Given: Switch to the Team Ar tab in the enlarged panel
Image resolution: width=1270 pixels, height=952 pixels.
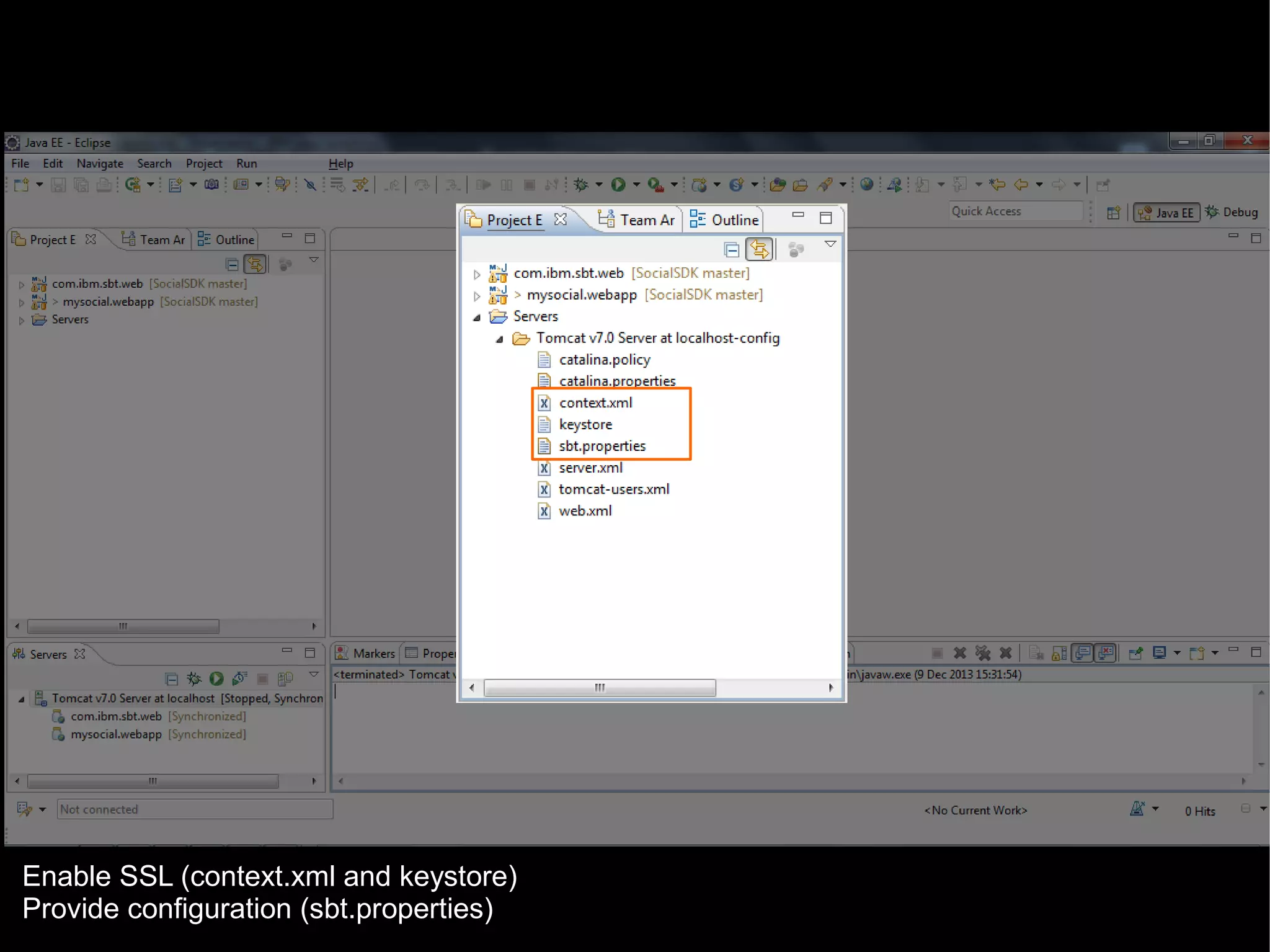Looking at the screenshot, I should point(636,220).
